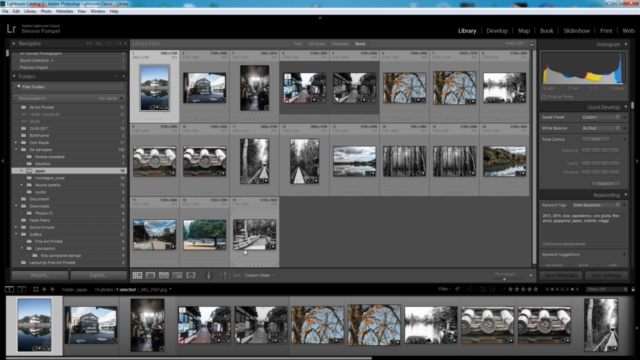Collapse right panel group via edge arrow
Screen dimensions: 640x360
coord(637,161)
